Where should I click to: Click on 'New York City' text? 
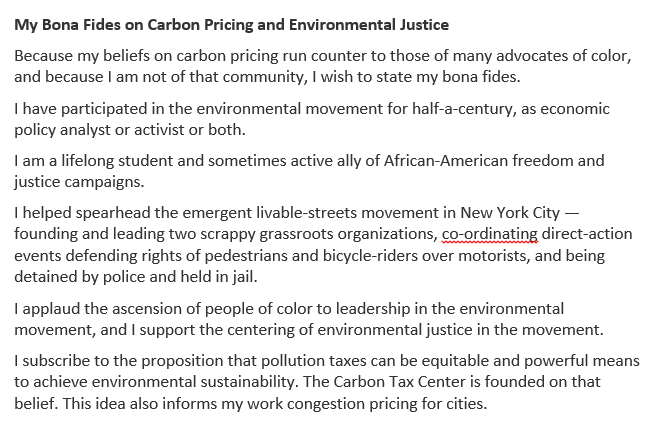click(x=510, y=213)
